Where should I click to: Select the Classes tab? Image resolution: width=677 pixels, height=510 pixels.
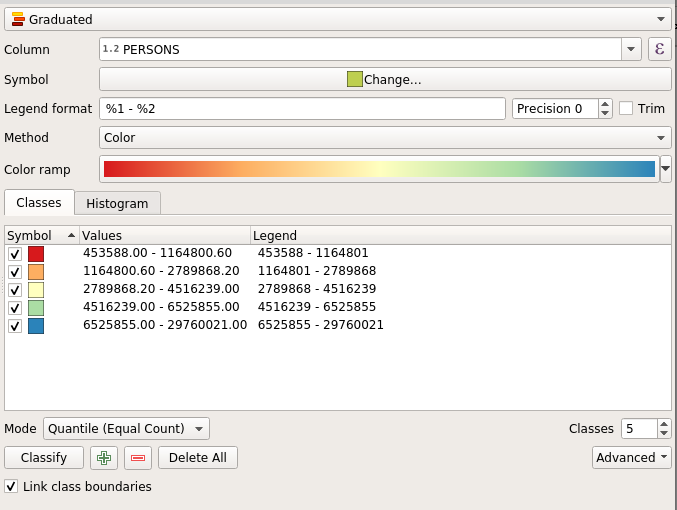(39, 202)
